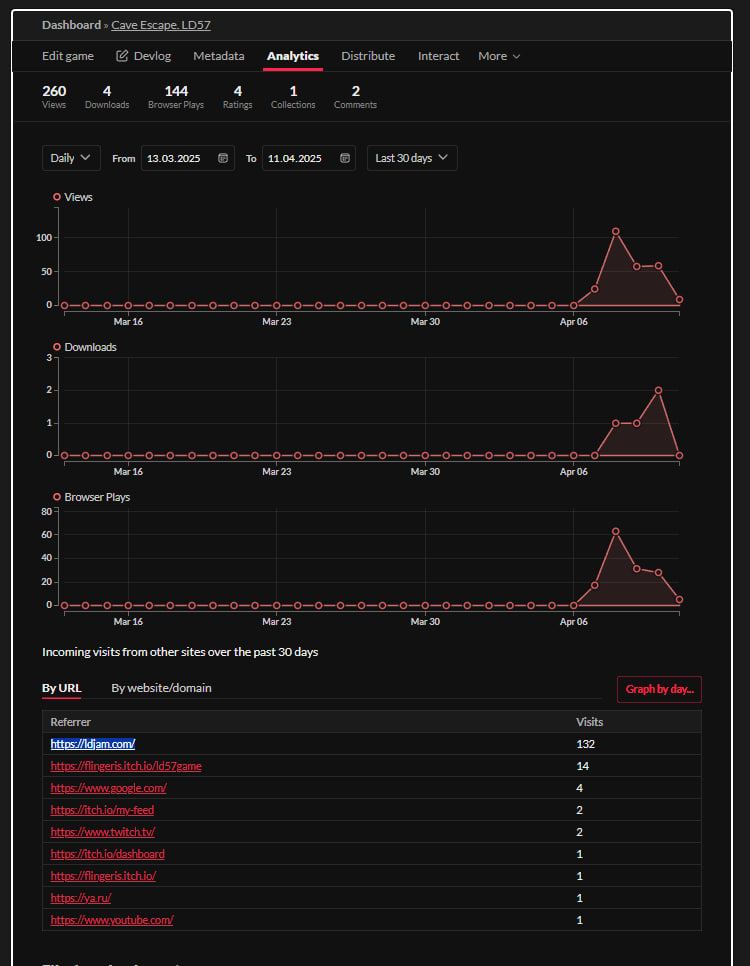750x966 pixels.
Task: Open the Distribute tab
Action: pos(368,56)
